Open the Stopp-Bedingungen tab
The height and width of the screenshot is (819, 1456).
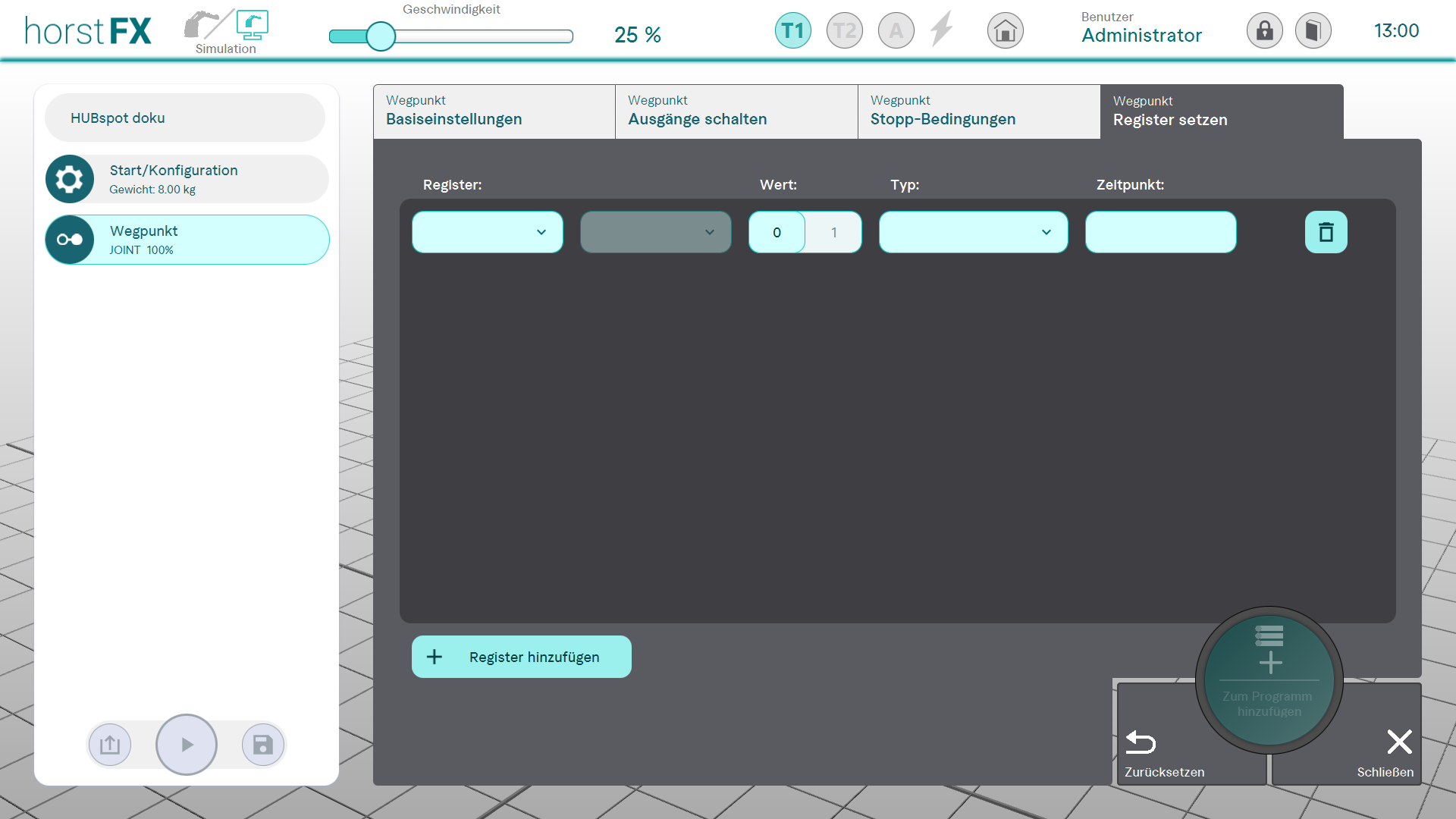click(978, 111)
